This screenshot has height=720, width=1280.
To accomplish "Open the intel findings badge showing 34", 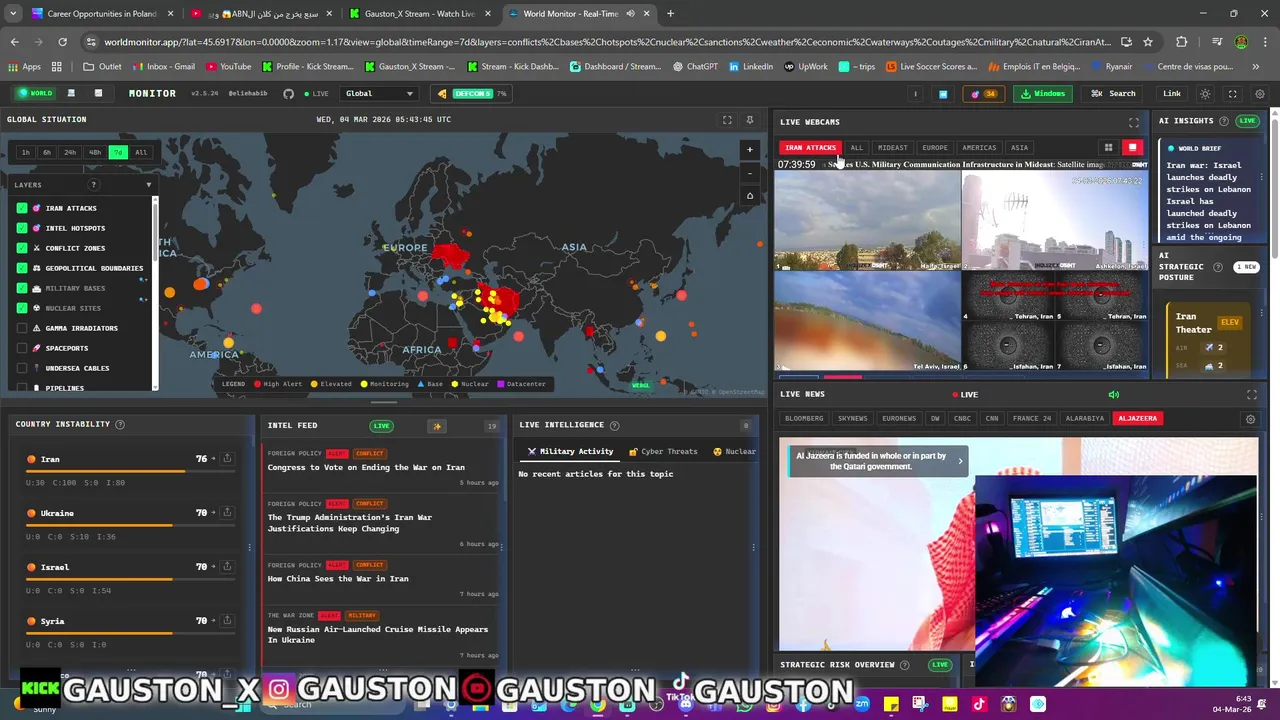I will tap(984, 94).
